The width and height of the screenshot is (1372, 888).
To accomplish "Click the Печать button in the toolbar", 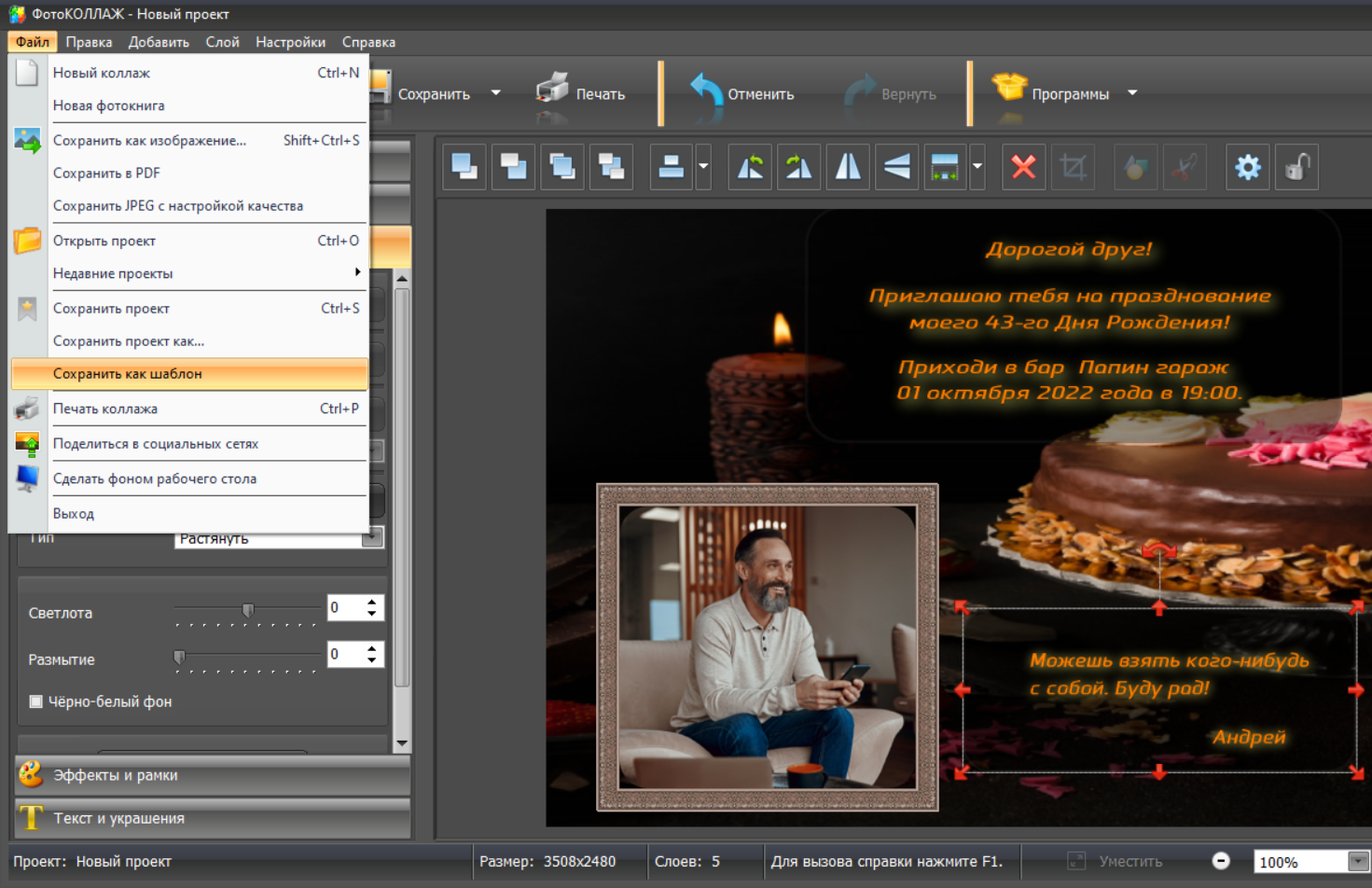I will tap(581, 93).
